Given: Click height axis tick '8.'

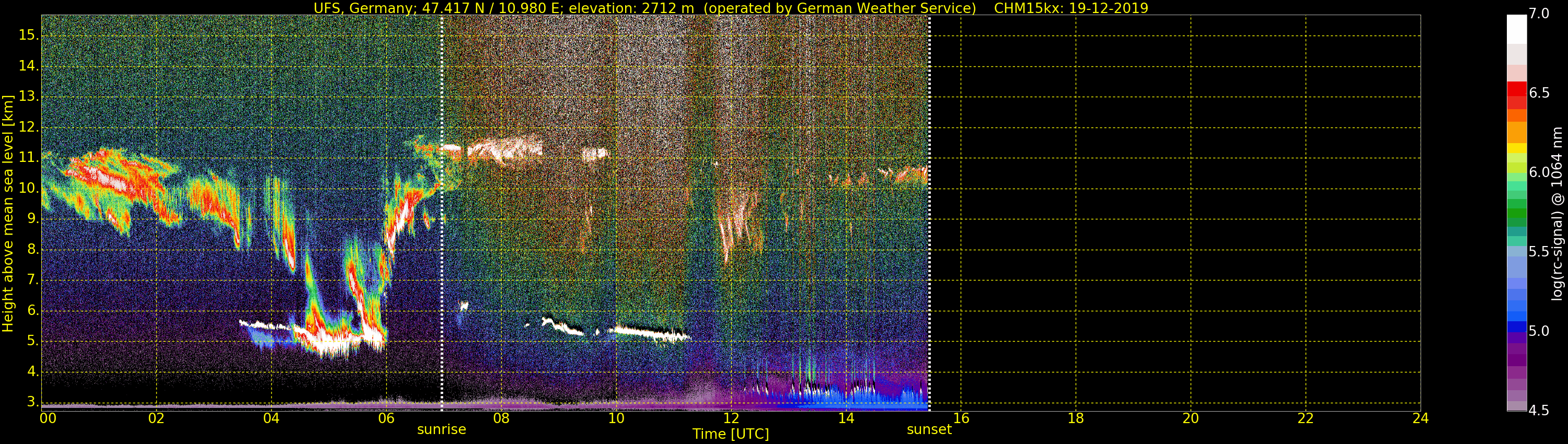Looking at the screenshot, I should [33, 249].
